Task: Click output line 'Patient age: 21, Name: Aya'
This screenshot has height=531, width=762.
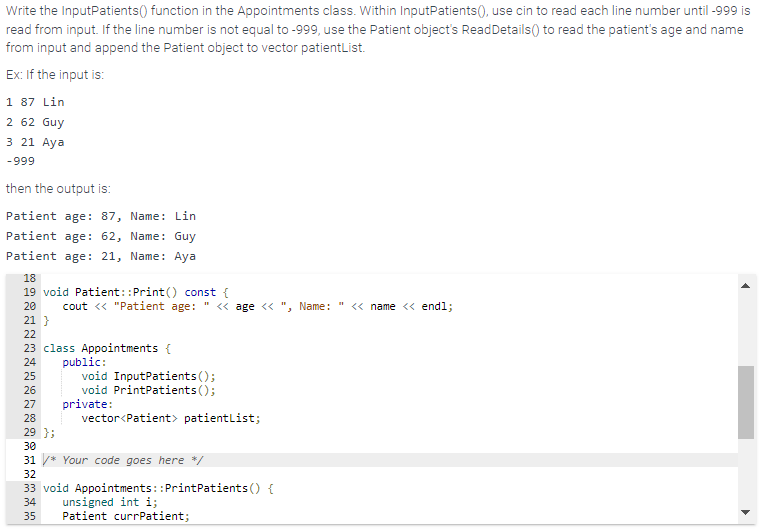Action: point(101,257)
